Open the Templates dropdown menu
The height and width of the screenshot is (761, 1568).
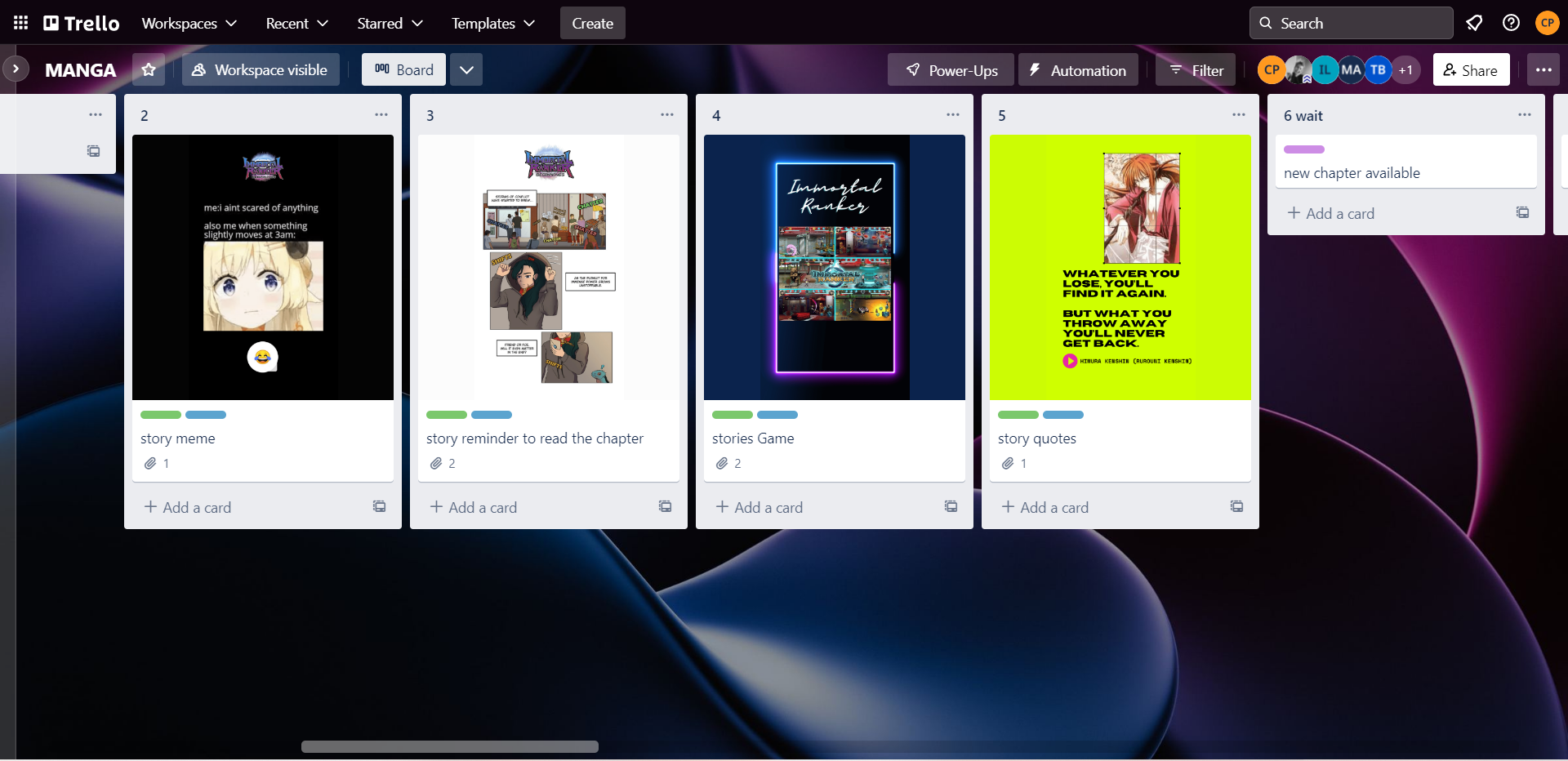[493, 23]
